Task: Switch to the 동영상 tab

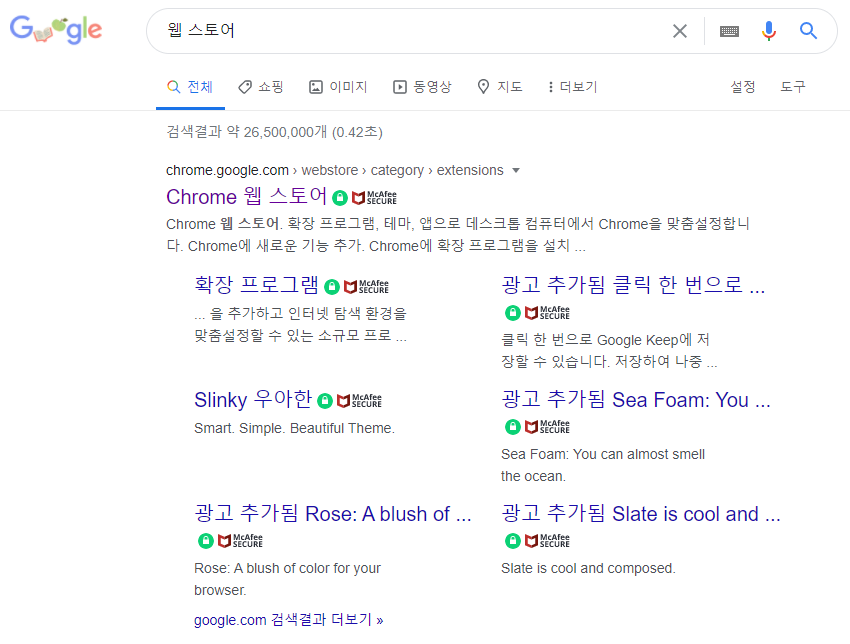Action: 422,87
